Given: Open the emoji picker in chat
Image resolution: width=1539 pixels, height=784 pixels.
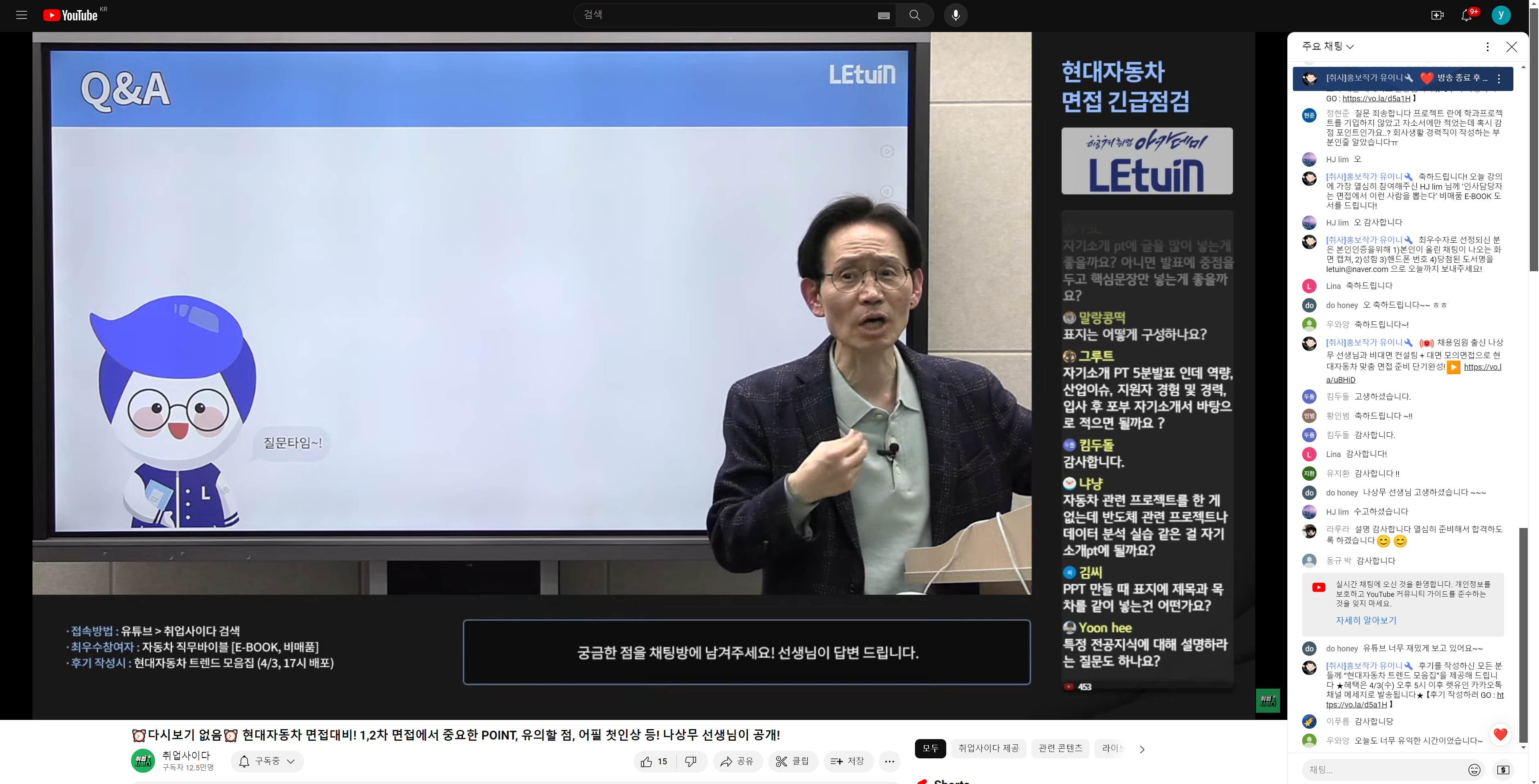Looking at the screenshot, I should [1474, 770].
